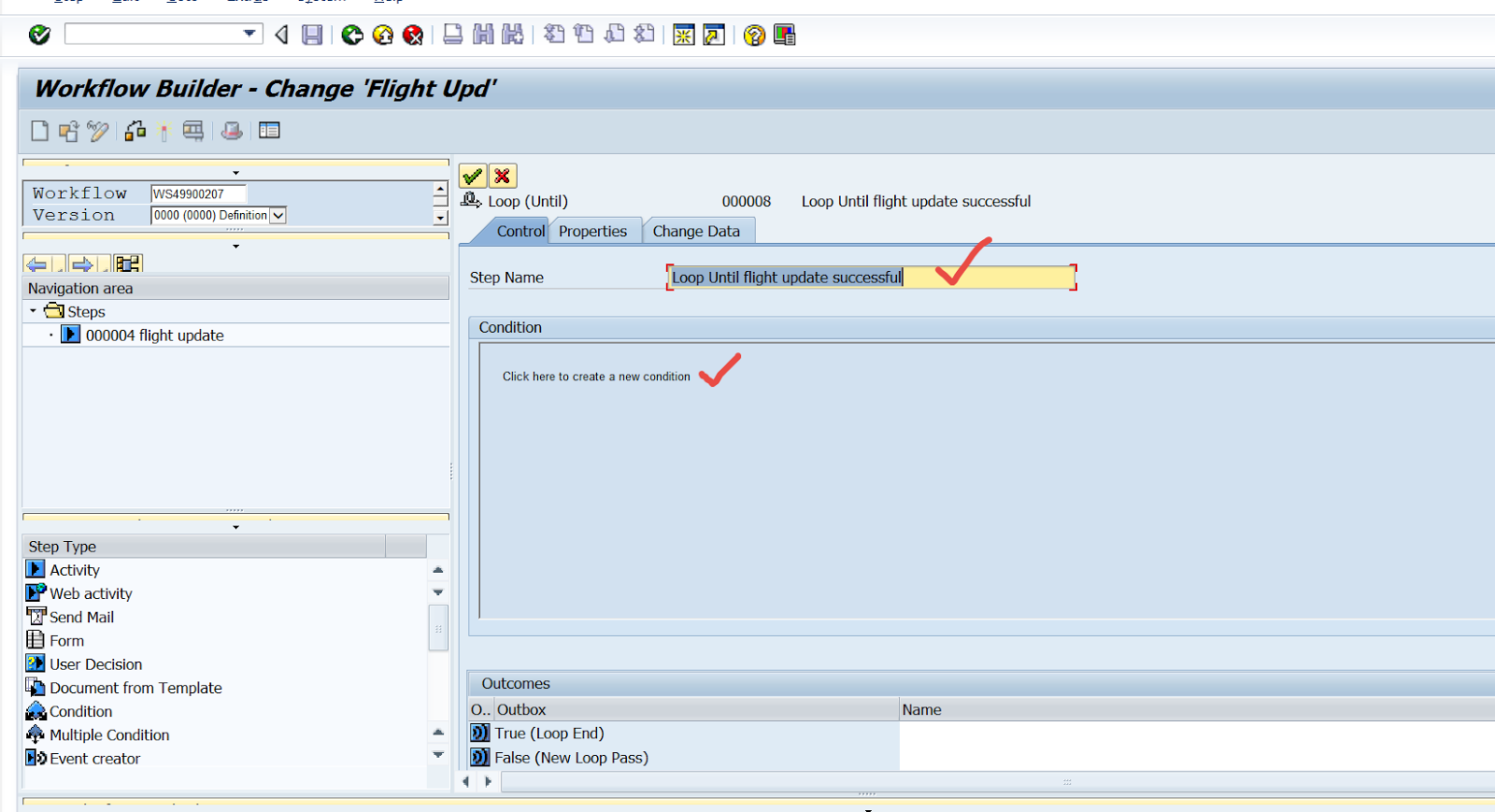This screenshot has width=1495, height=812.
Task: Go to First Page icon
Action: coord(554,36)
